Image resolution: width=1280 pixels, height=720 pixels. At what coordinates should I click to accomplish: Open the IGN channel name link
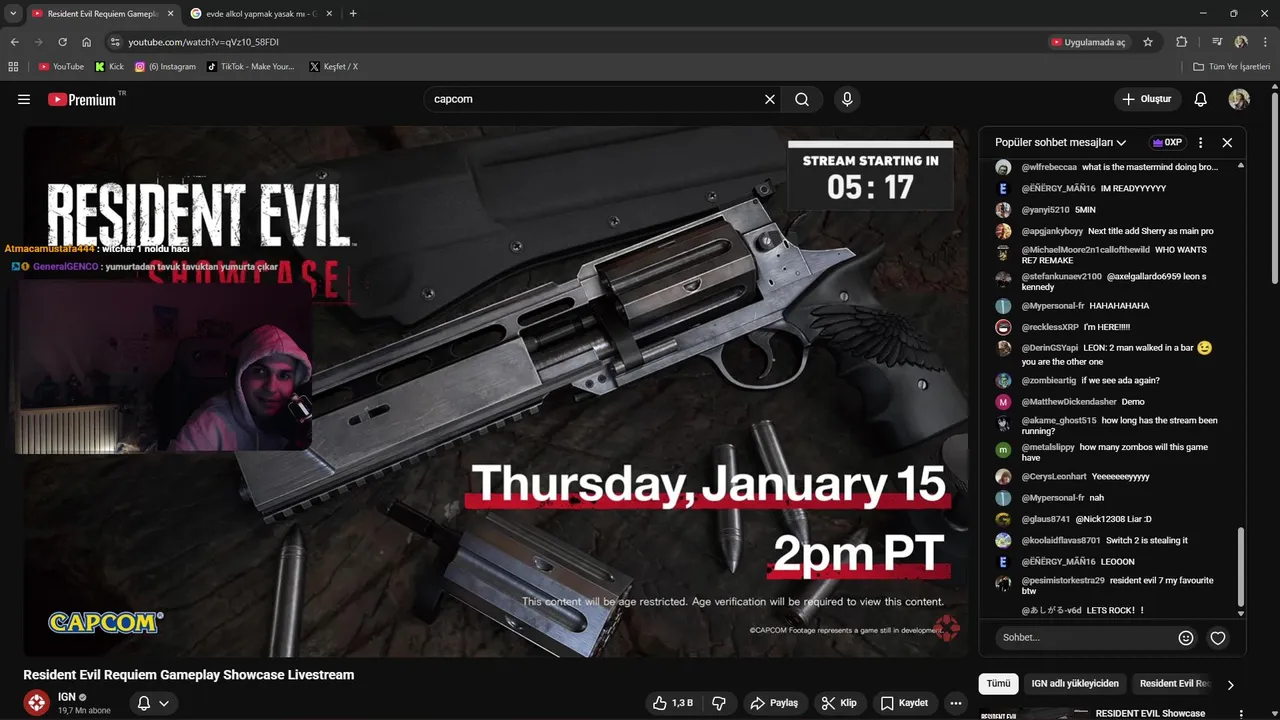click(x=67, y=697)
